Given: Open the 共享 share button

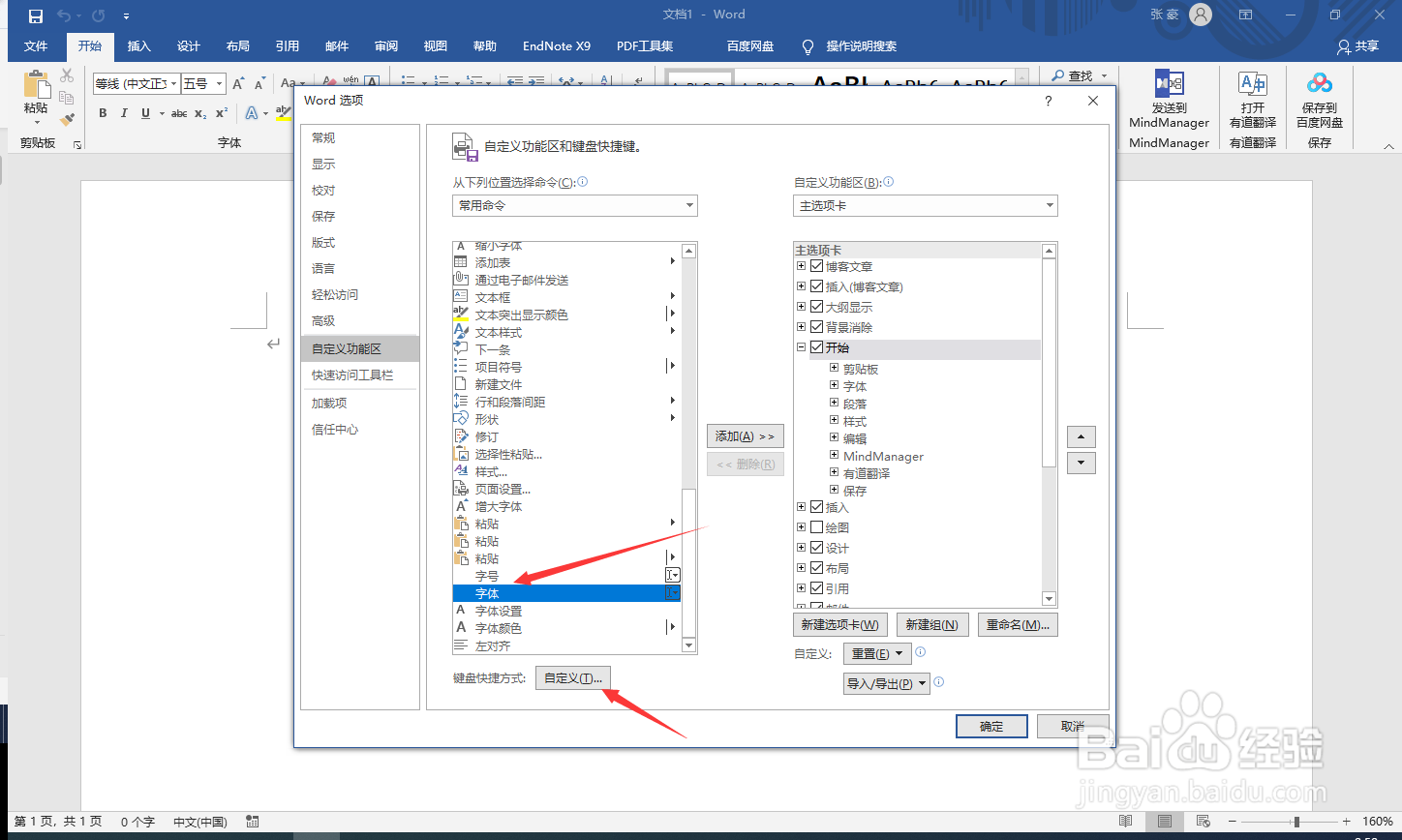Looking at the screenshot, I should coord(1357,45).
